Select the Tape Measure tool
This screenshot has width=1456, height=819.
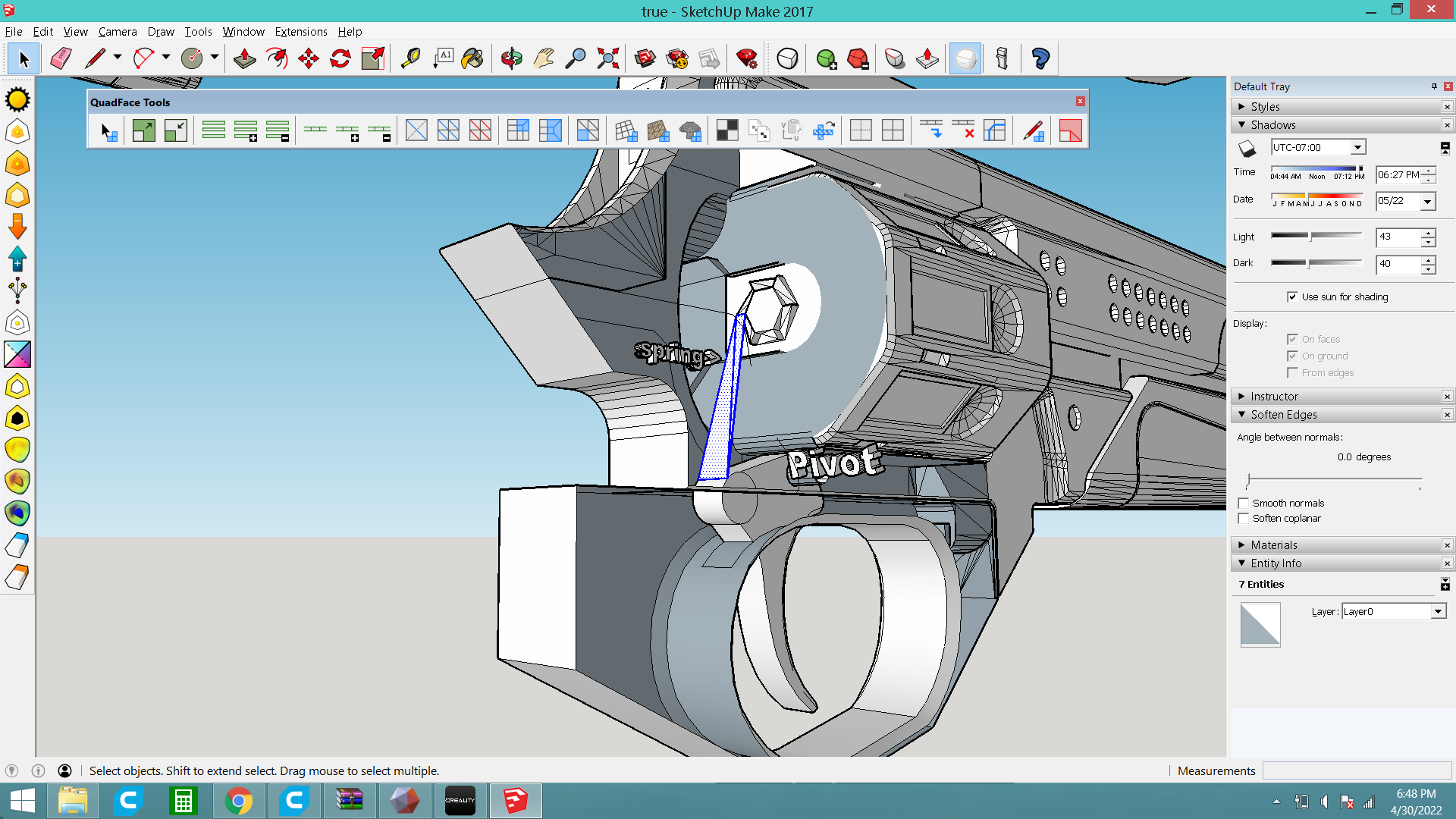[410, 58]
